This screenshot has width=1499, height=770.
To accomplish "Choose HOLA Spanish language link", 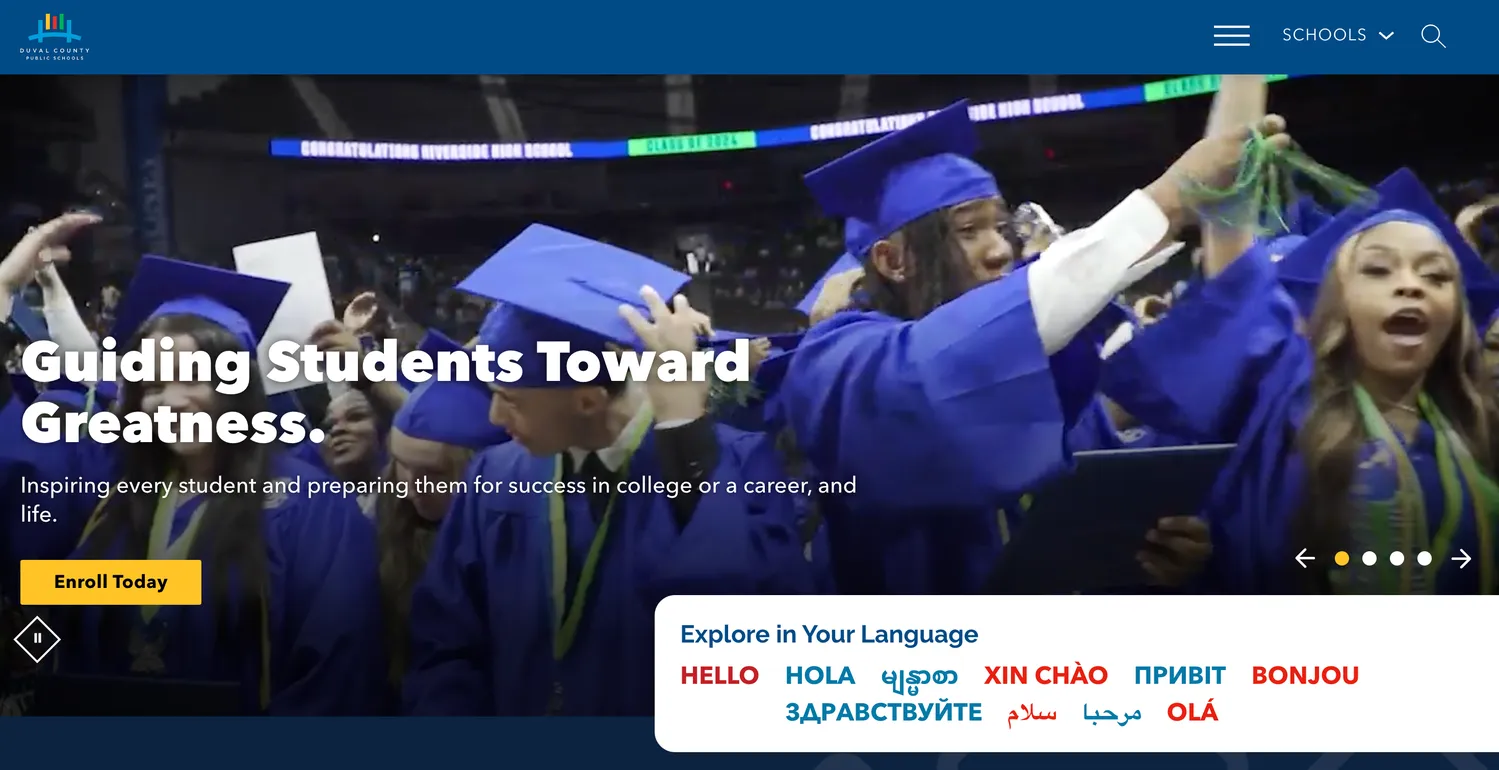I will point(820,676).
